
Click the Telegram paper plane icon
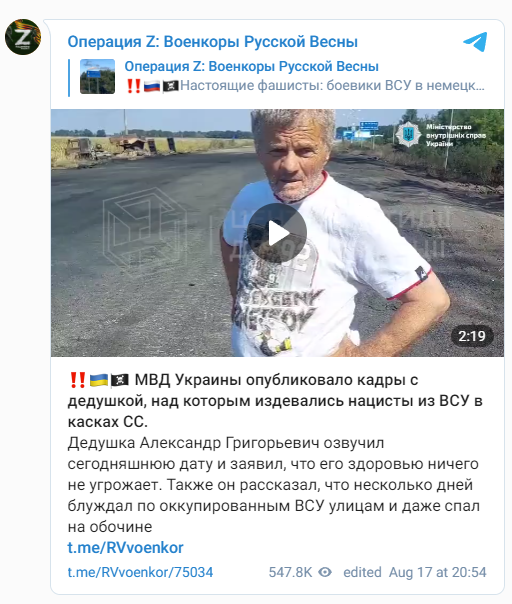pyautogui.click(x=475, y=42)
